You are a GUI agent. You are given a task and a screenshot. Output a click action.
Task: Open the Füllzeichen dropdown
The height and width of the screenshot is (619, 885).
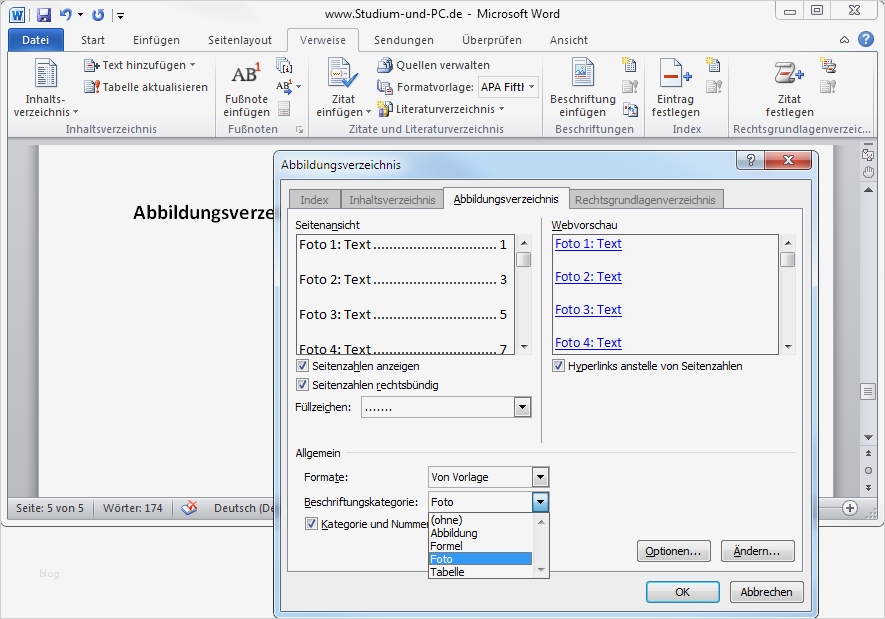pyautogui.click(x=521, y=407)
